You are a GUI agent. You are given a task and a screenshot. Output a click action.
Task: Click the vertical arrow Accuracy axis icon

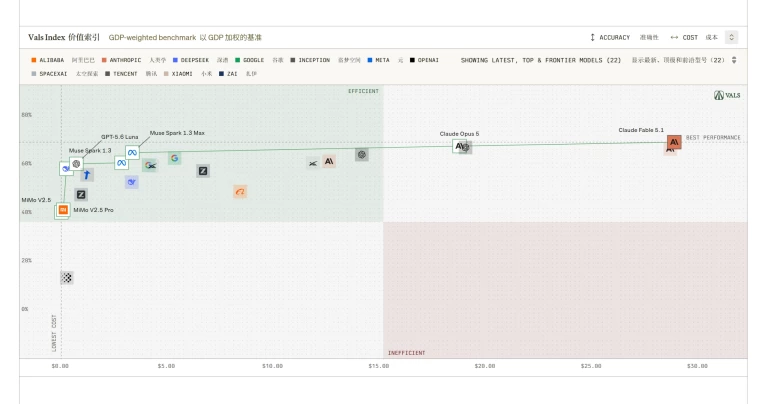(592, 37)
